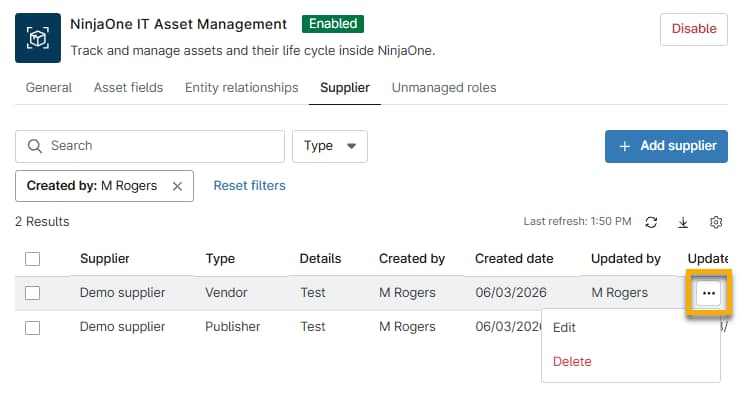742x393 pixels.
Task: Click the Vendor type cell
Action: coord(226,293)
